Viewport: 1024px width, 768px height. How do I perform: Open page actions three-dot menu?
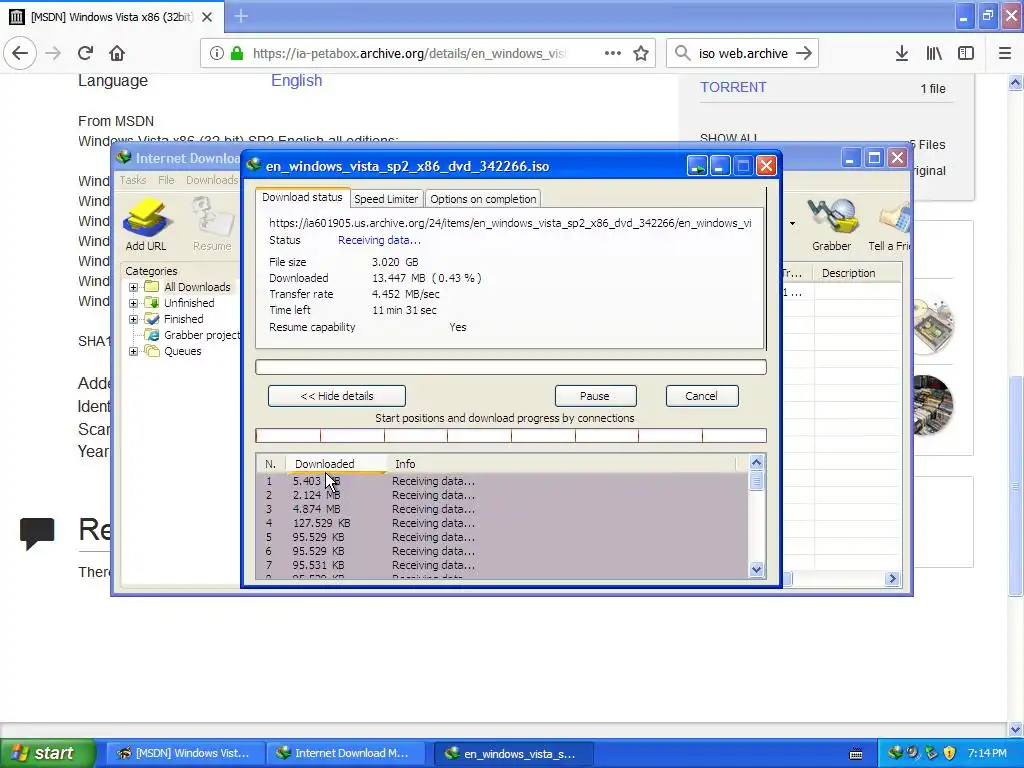pos(613,54)
